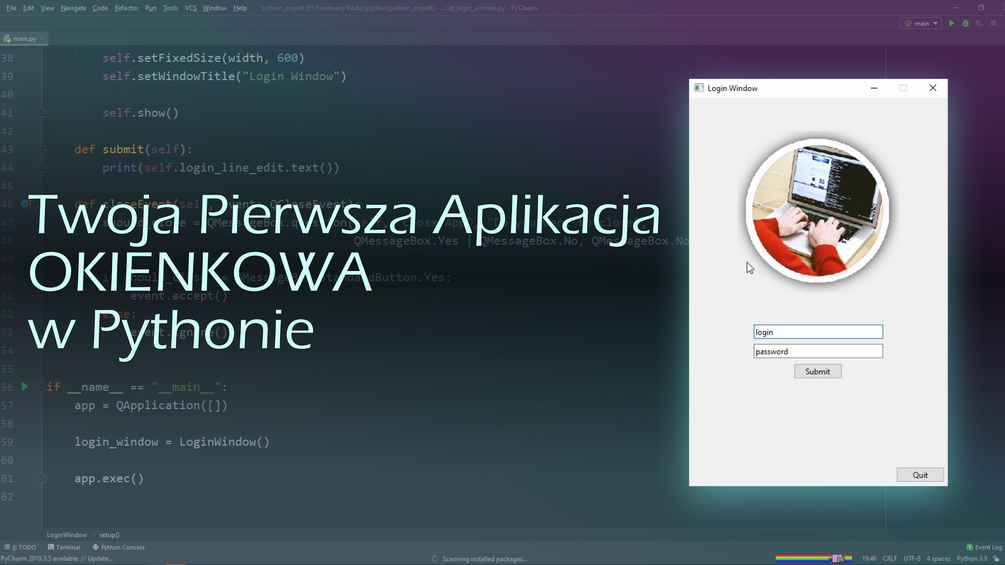Screen dimensions: 1005x565
Task: Click the Run with Coverage icon
Action: (979, 23)
